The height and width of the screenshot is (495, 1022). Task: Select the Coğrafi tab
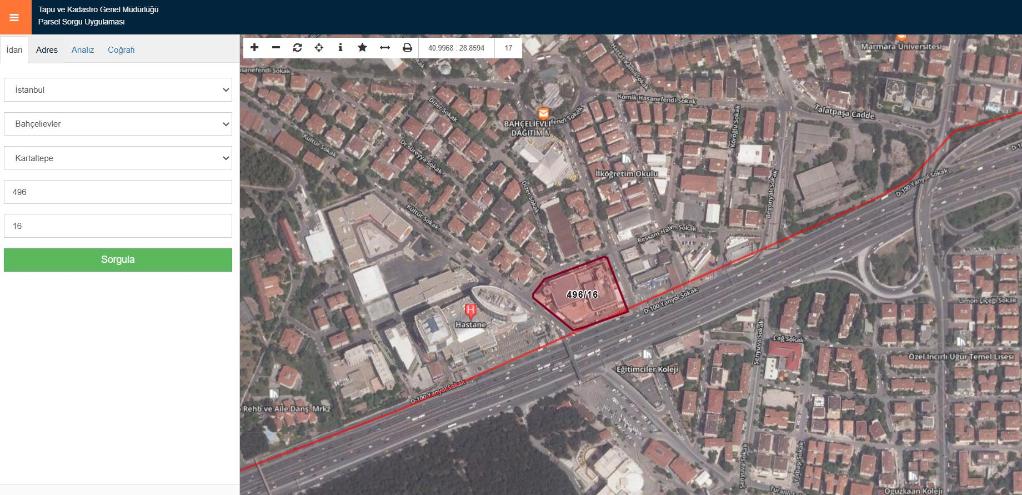pyautogui.click(x=121, y=50)
